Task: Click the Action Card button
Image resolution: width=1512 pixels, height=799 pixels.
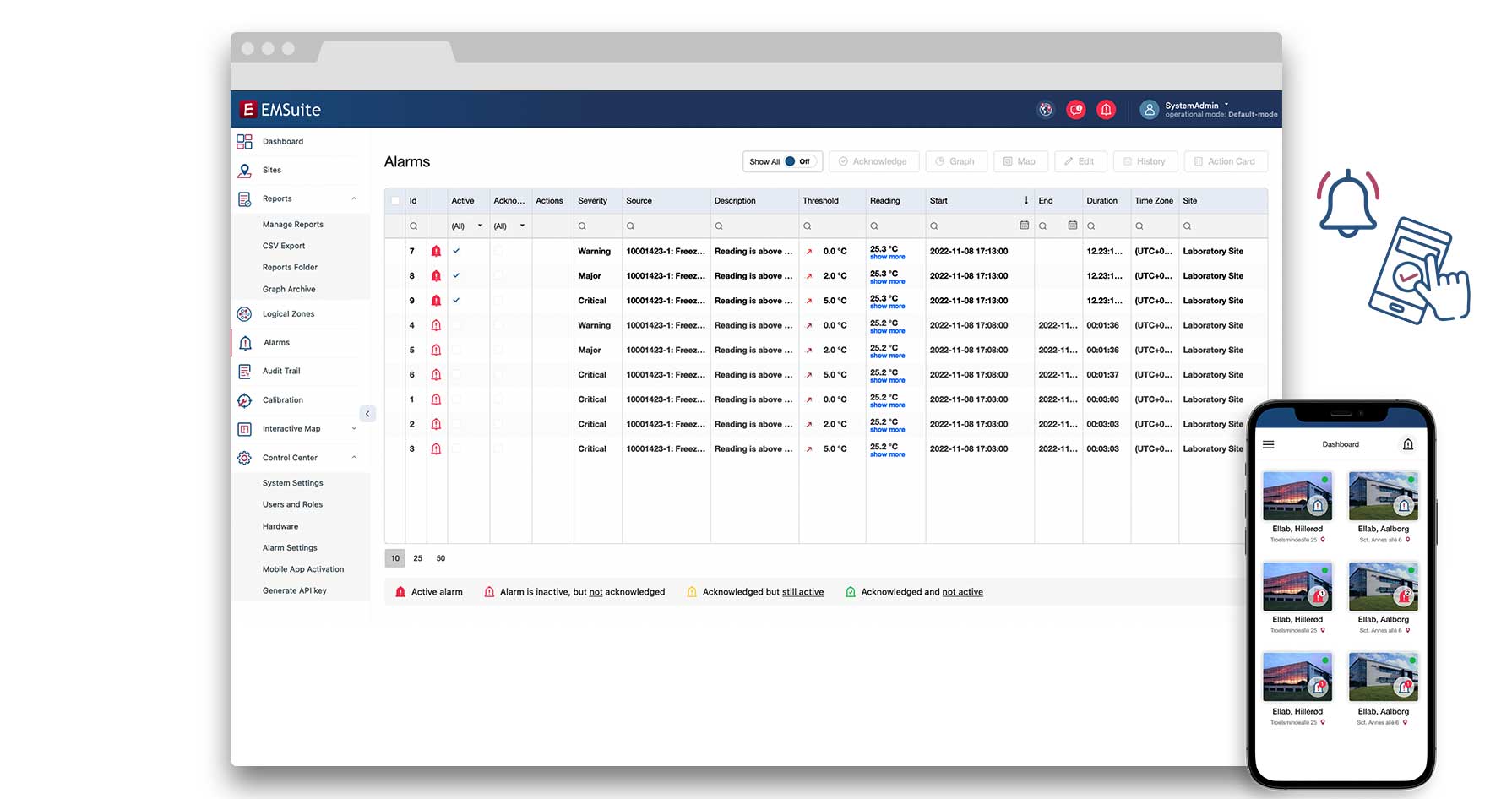Action: [x=1226, y=161]
